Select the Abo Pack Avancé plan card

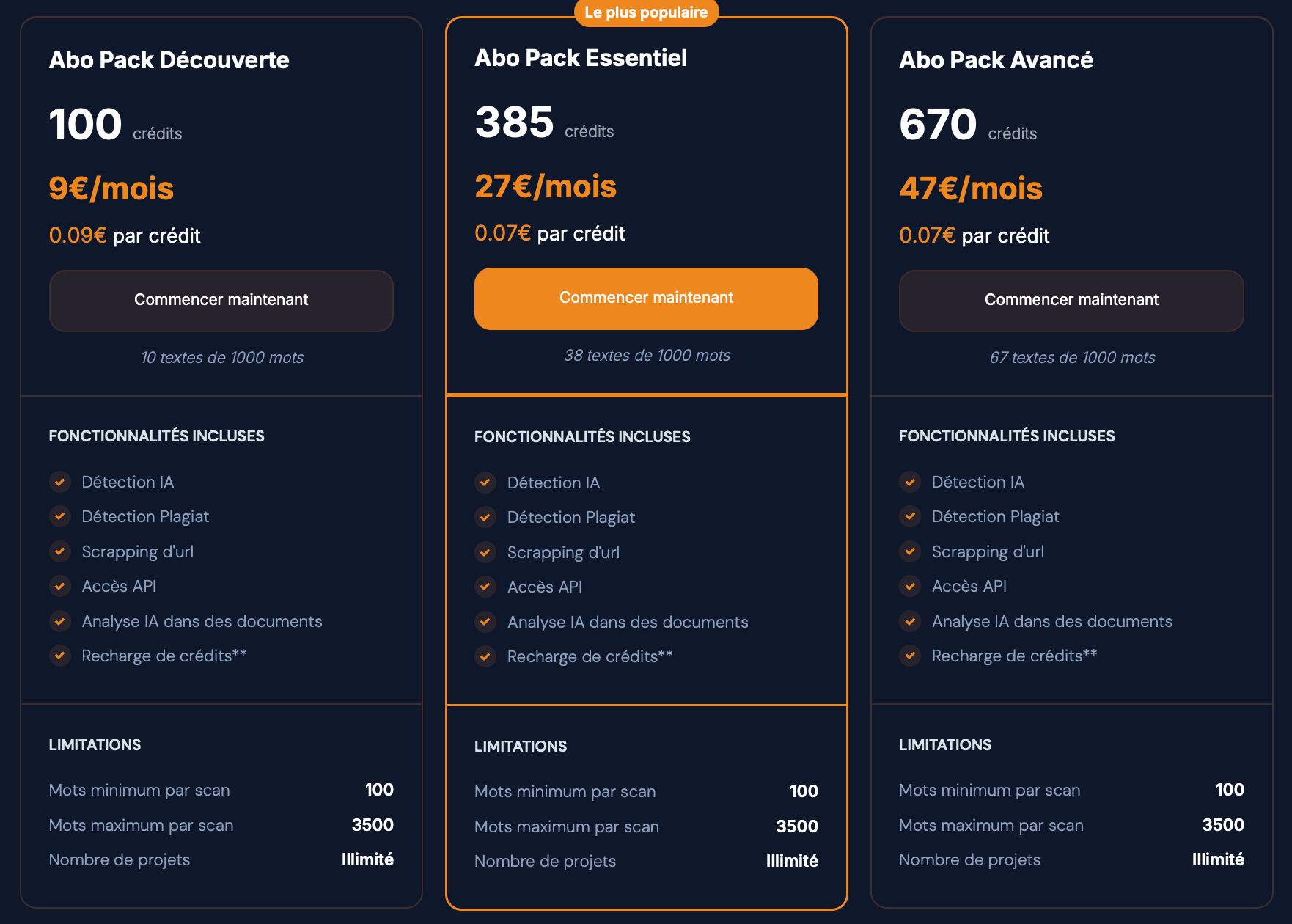pyautogui.click(x=996, y=60)
